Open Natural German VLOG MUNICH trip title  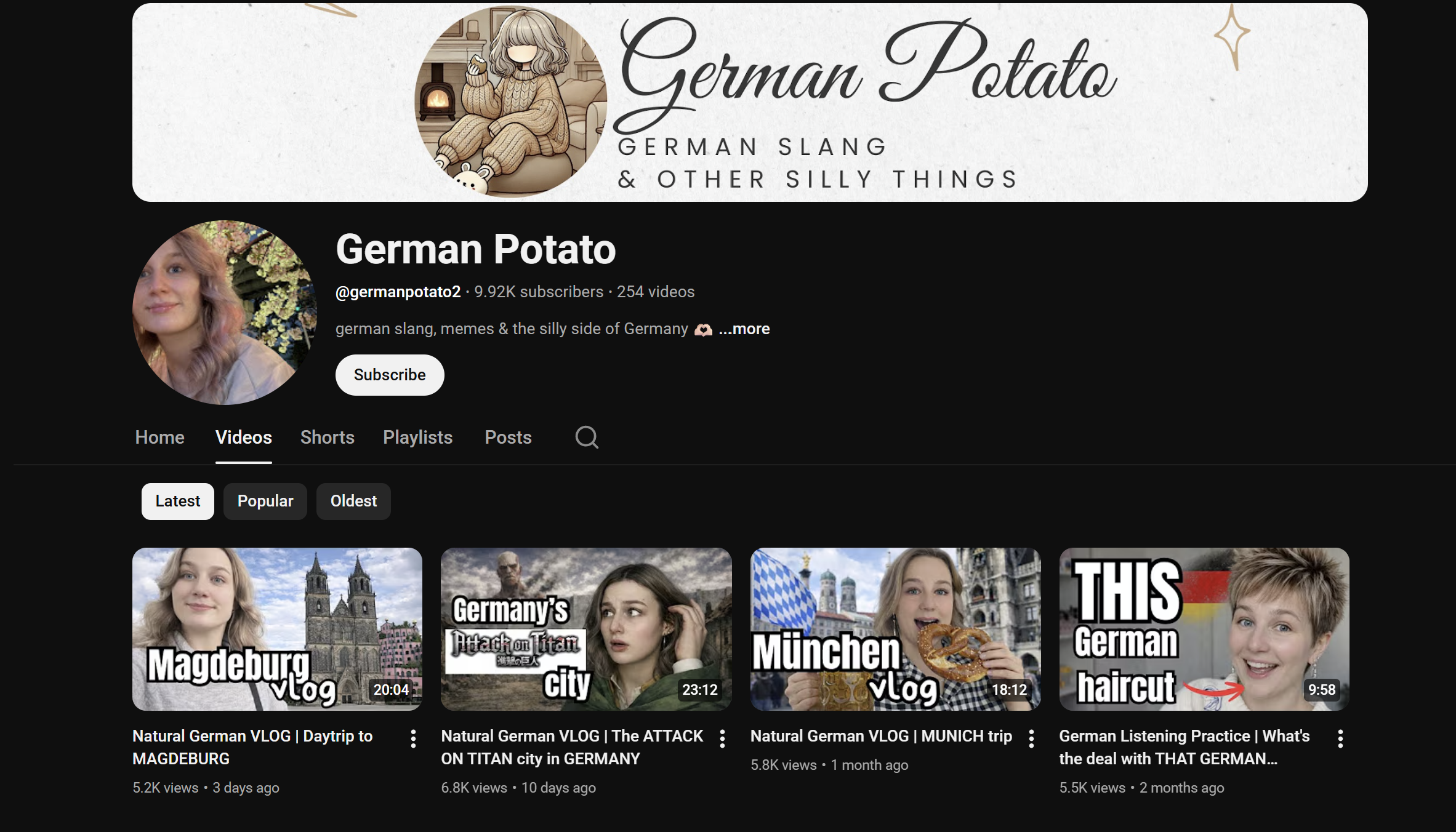click(x=880, y=736)
